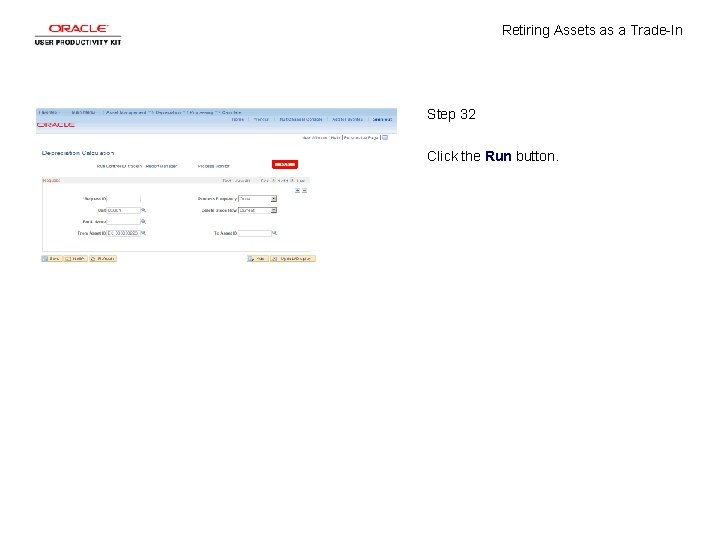This screenshot has width=720, height=540.
Task: Click the Add button at bottom
Action: point(258,259)
